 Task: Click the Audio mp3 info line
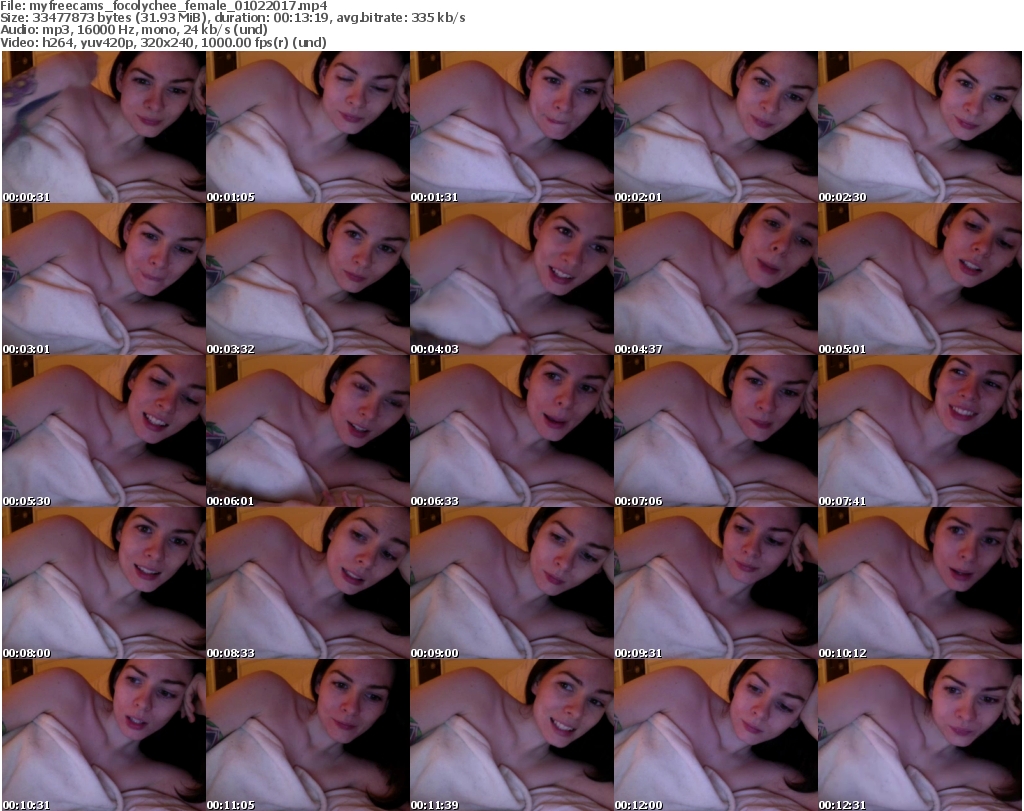[134, 30]
